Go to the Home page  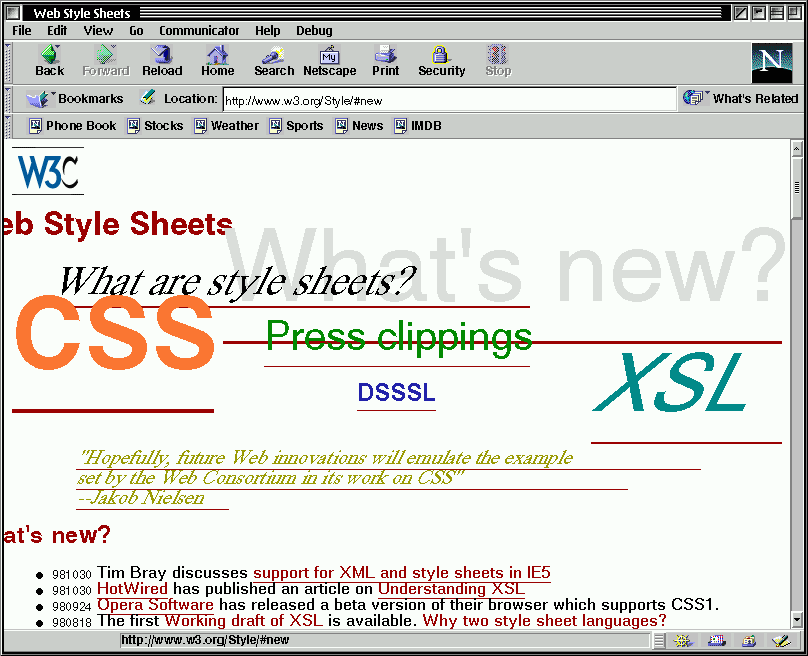coord(217,61)
